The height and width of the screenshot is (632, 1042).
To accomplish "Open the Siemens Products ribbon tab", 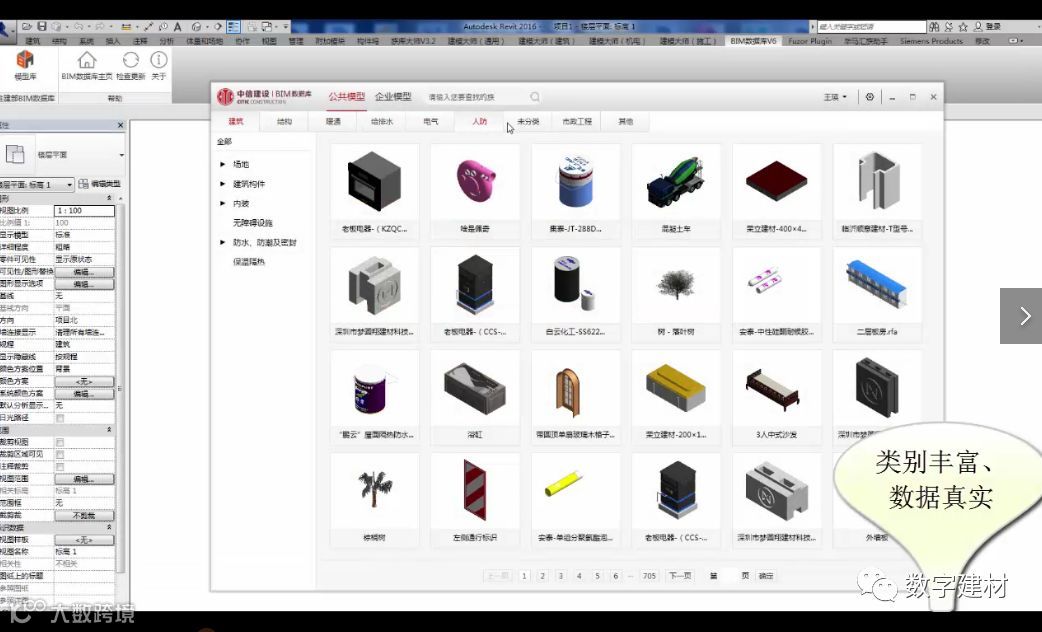I will click(931, 41).
